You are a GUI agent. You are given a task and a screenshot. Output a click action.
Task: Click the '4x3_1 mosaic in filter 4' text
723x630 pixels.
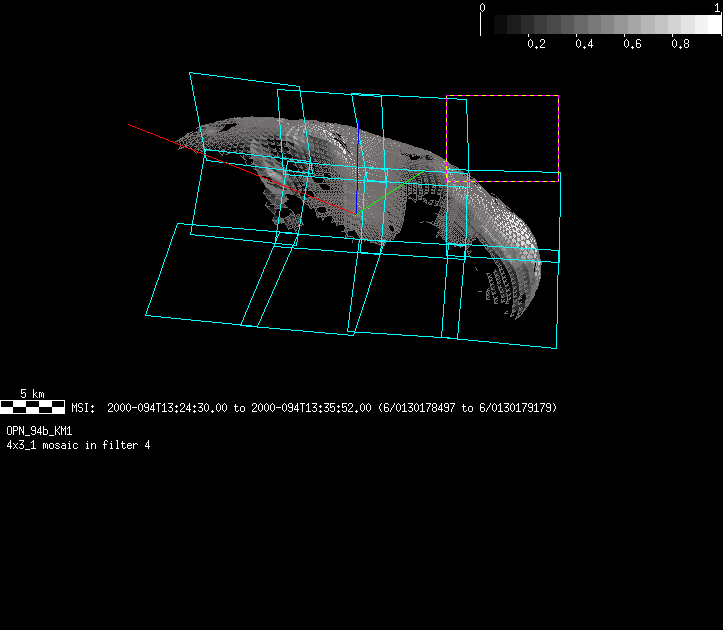coord(78,444)
